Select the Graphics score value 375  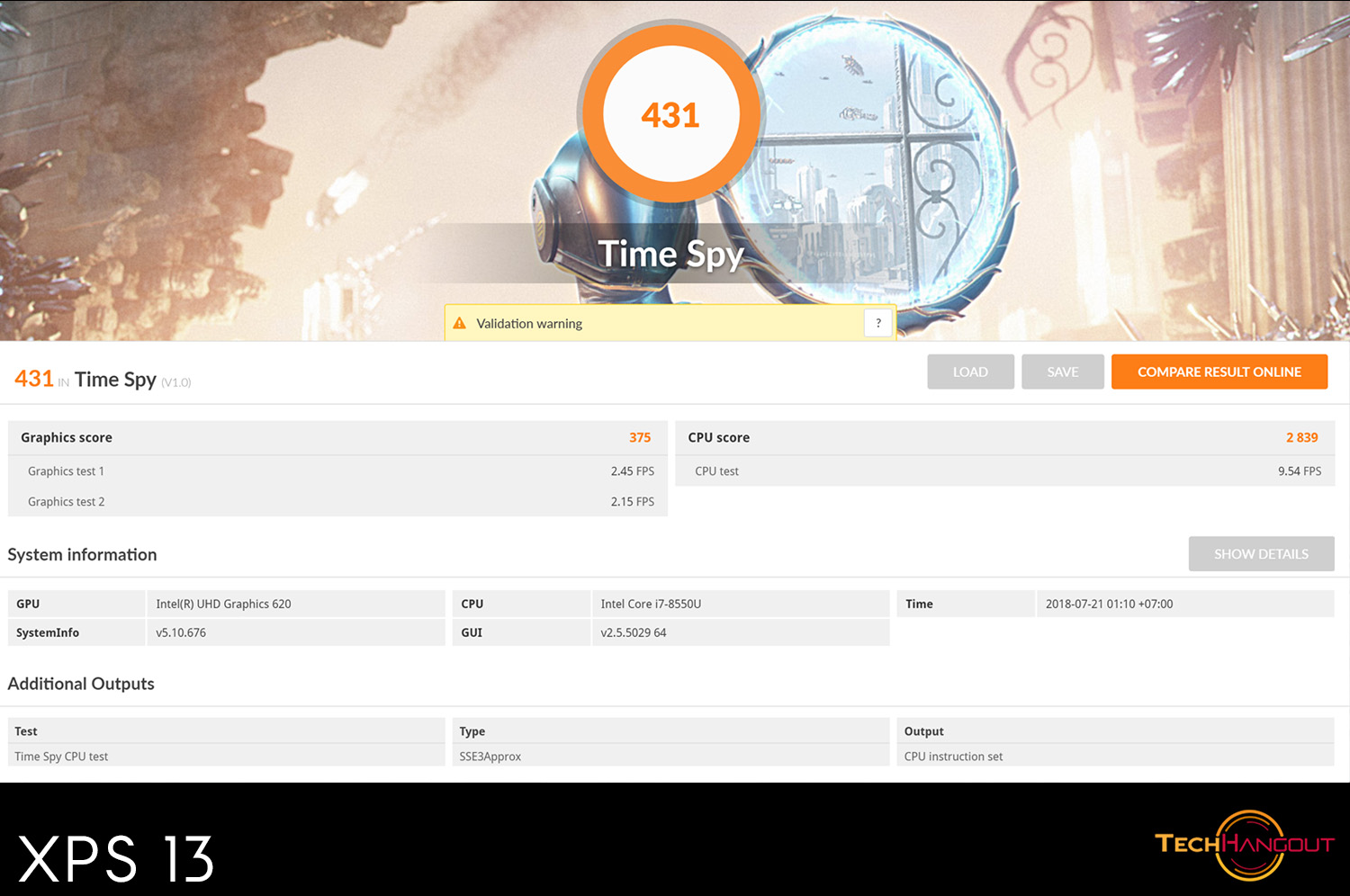pyautogui.click(x=640, y=437)
